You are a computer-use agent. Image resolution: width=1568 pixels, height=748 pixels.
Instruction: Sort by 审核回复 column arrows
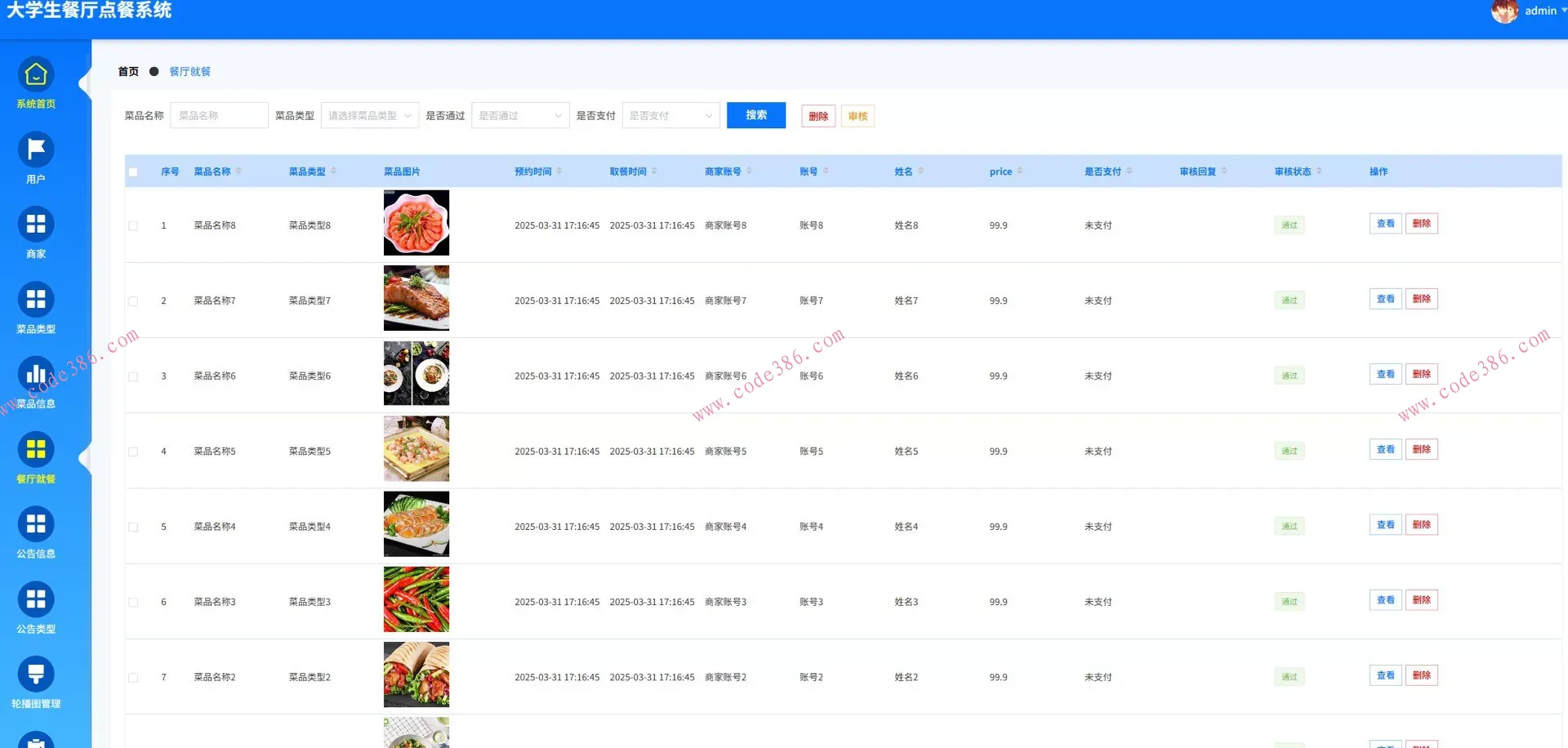tap(1223, 171)
